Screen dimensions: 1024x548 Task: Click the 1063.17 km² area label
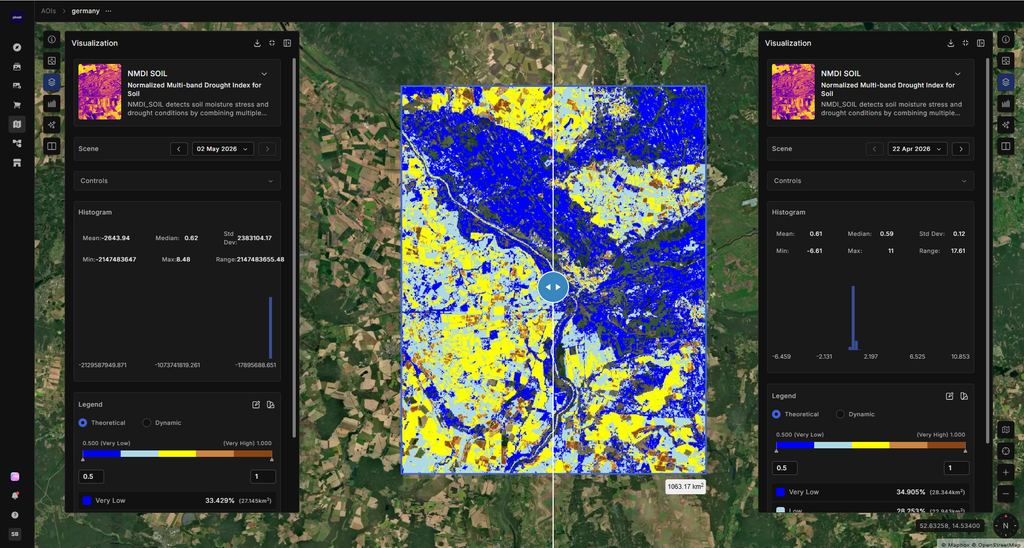point(686,486)
